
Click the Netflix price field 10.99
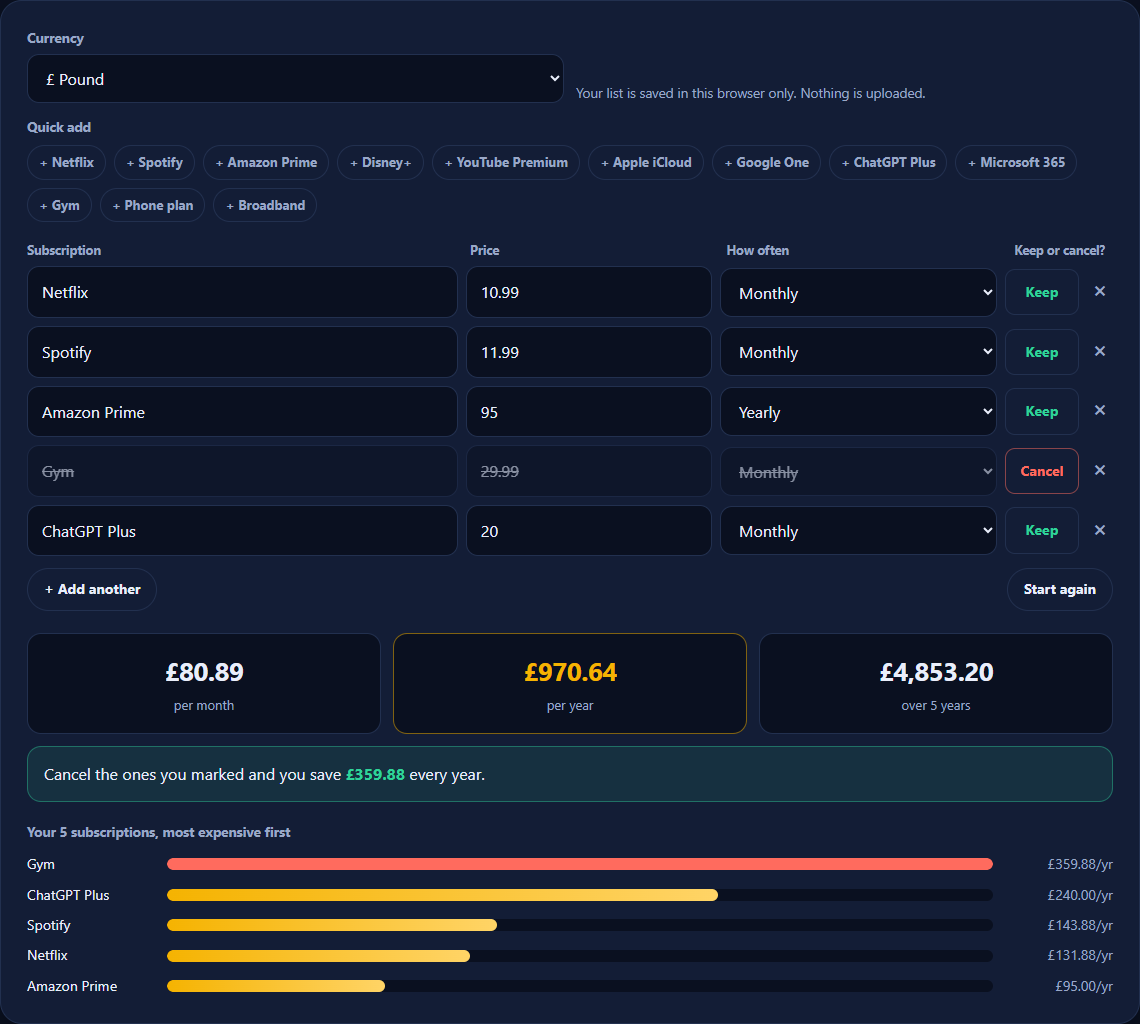coord(589,292)
